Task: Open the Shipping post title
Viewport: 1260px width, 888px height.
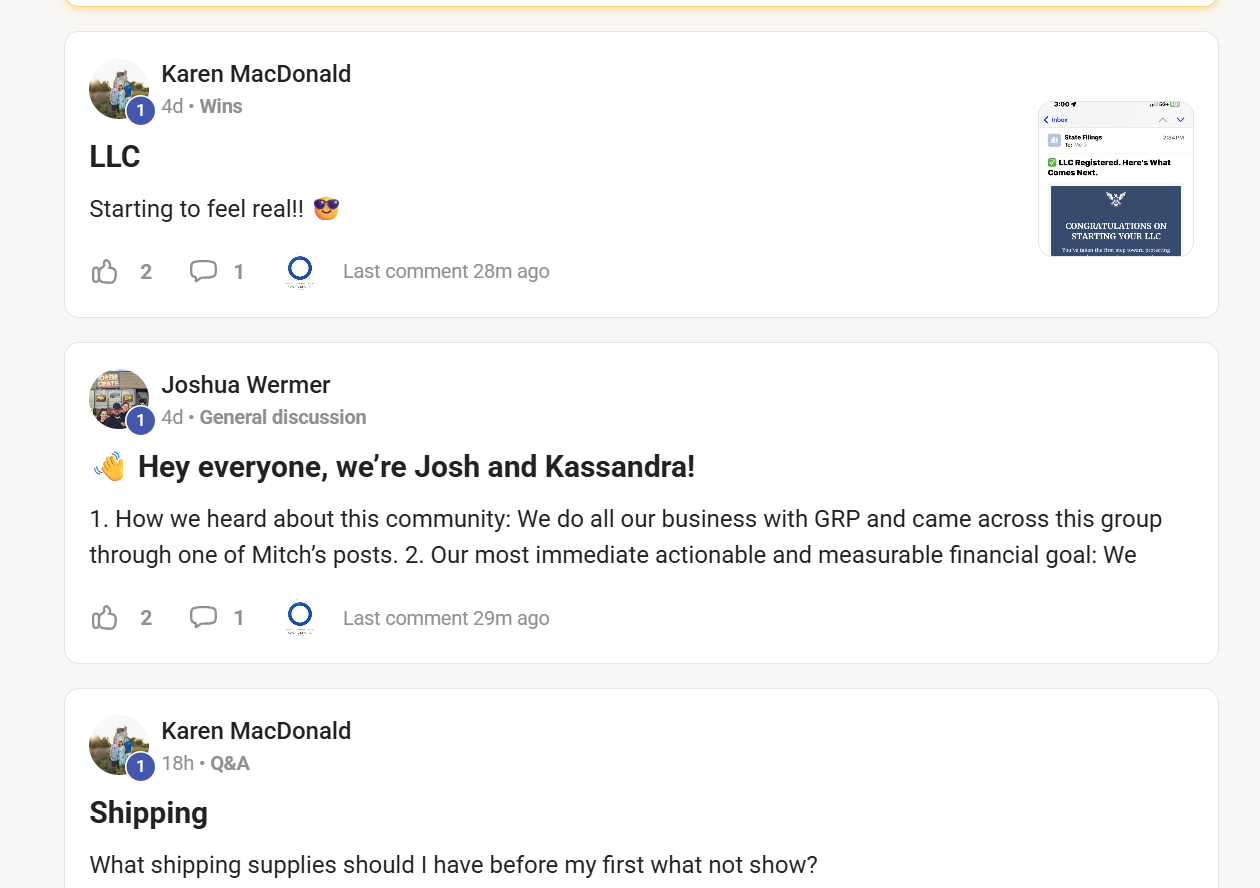Action: click(149, 813)
